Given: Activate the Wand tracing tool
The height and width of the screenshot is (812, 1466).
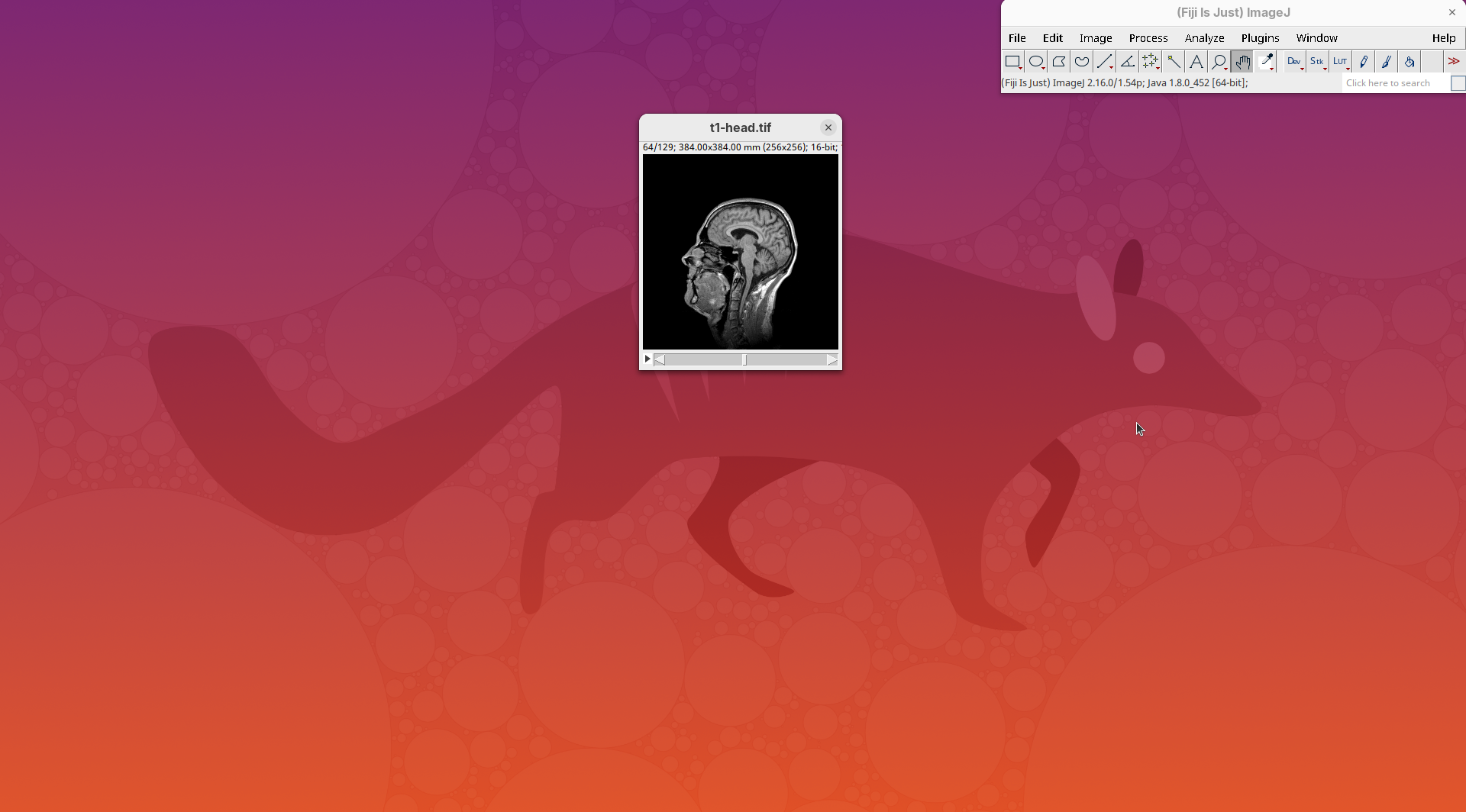Looking at the screenshot, I should click(1174, 62).
